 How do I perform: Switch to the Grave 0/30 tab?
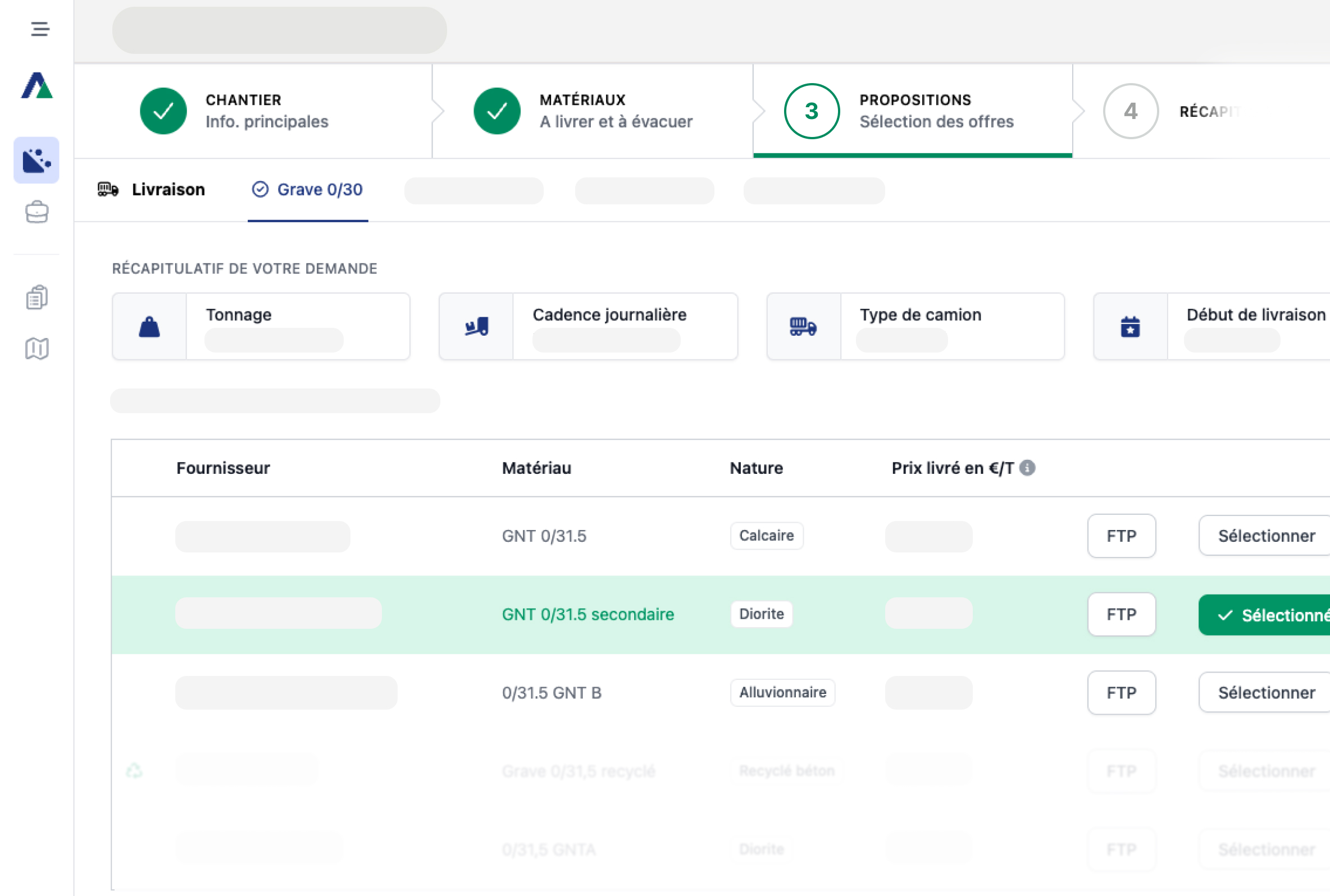(x=308, y=190)
